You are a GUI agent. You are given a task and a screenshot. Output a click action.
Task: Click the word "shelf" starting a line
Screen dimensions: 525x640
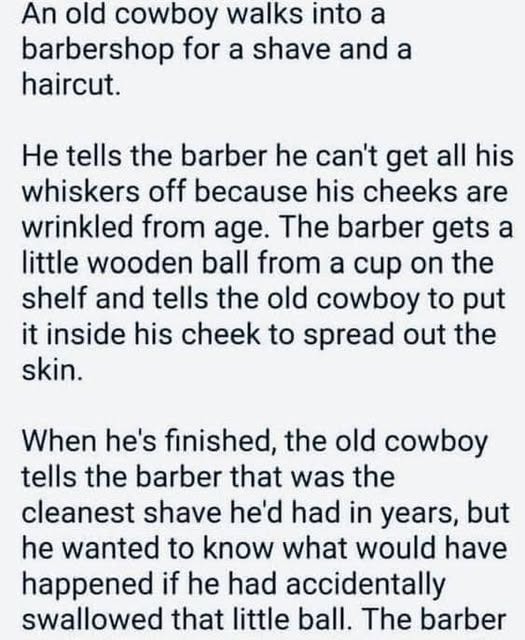54,298
